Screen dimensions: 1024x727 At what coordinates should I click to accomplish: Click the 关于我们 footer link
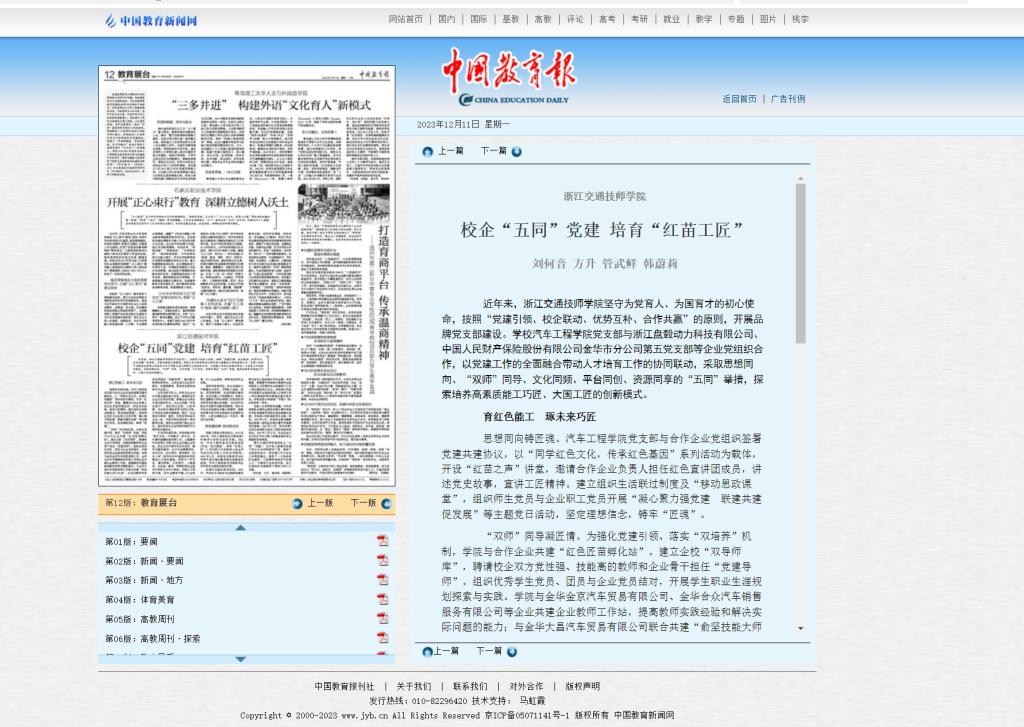413,687
